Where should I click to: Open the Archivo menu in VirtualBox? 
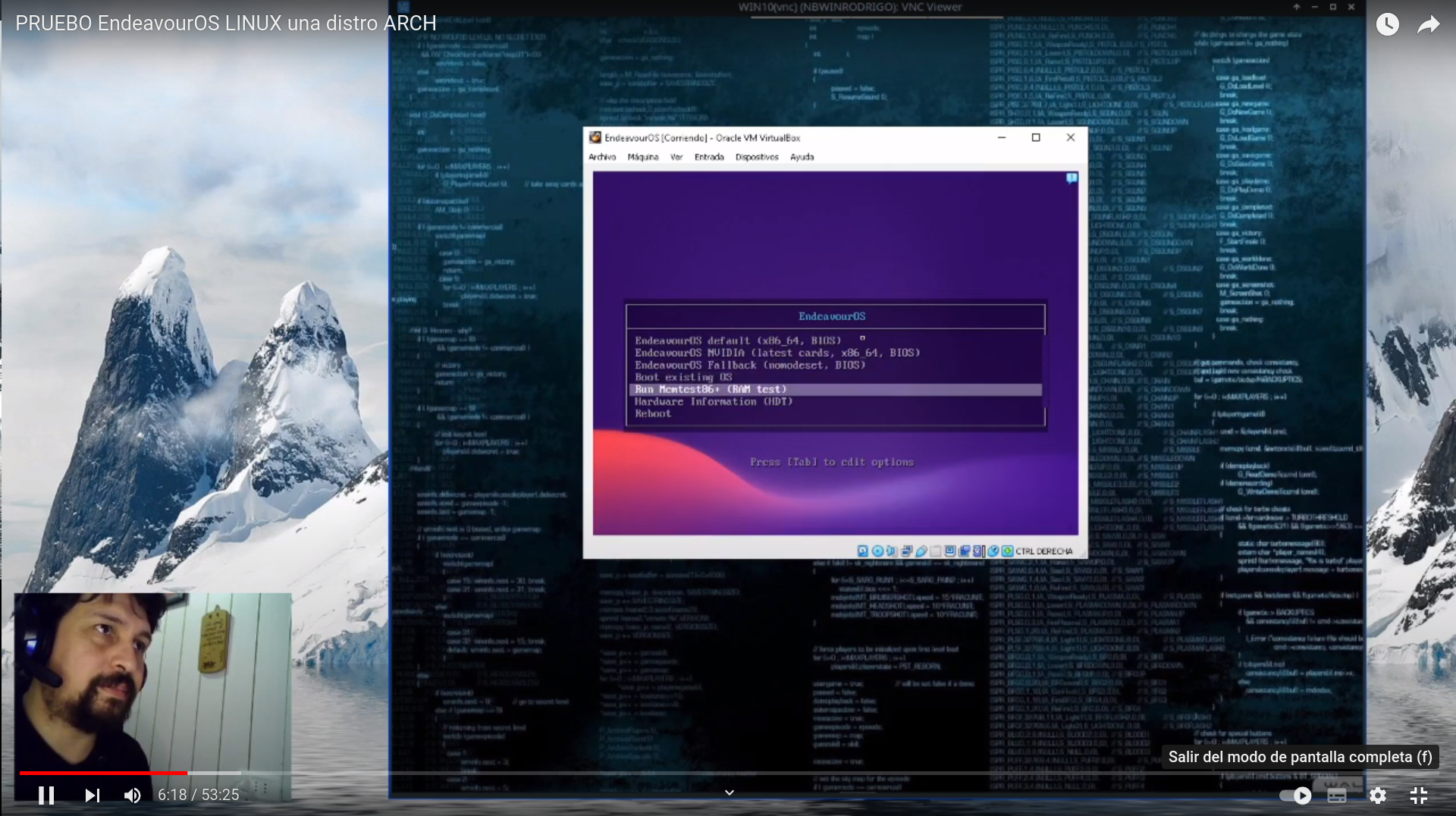[602, 157]
